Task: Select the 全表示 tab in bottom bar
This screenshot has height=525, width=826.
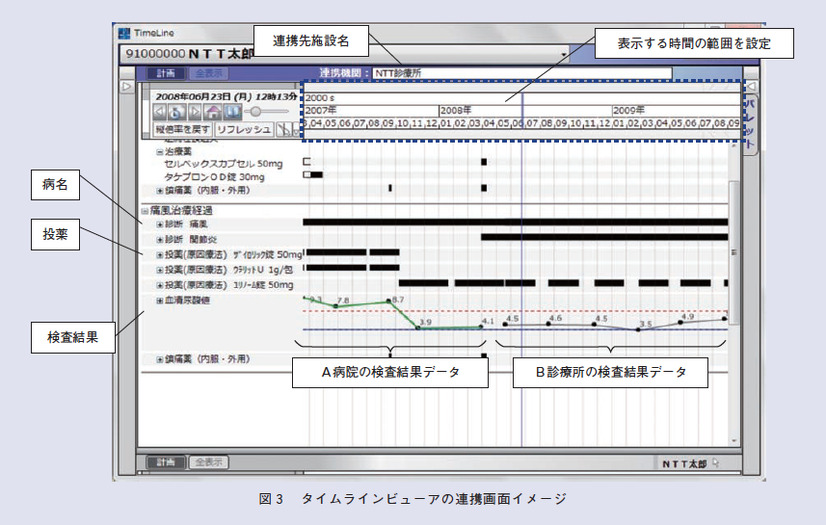Action: pos(208,462)
